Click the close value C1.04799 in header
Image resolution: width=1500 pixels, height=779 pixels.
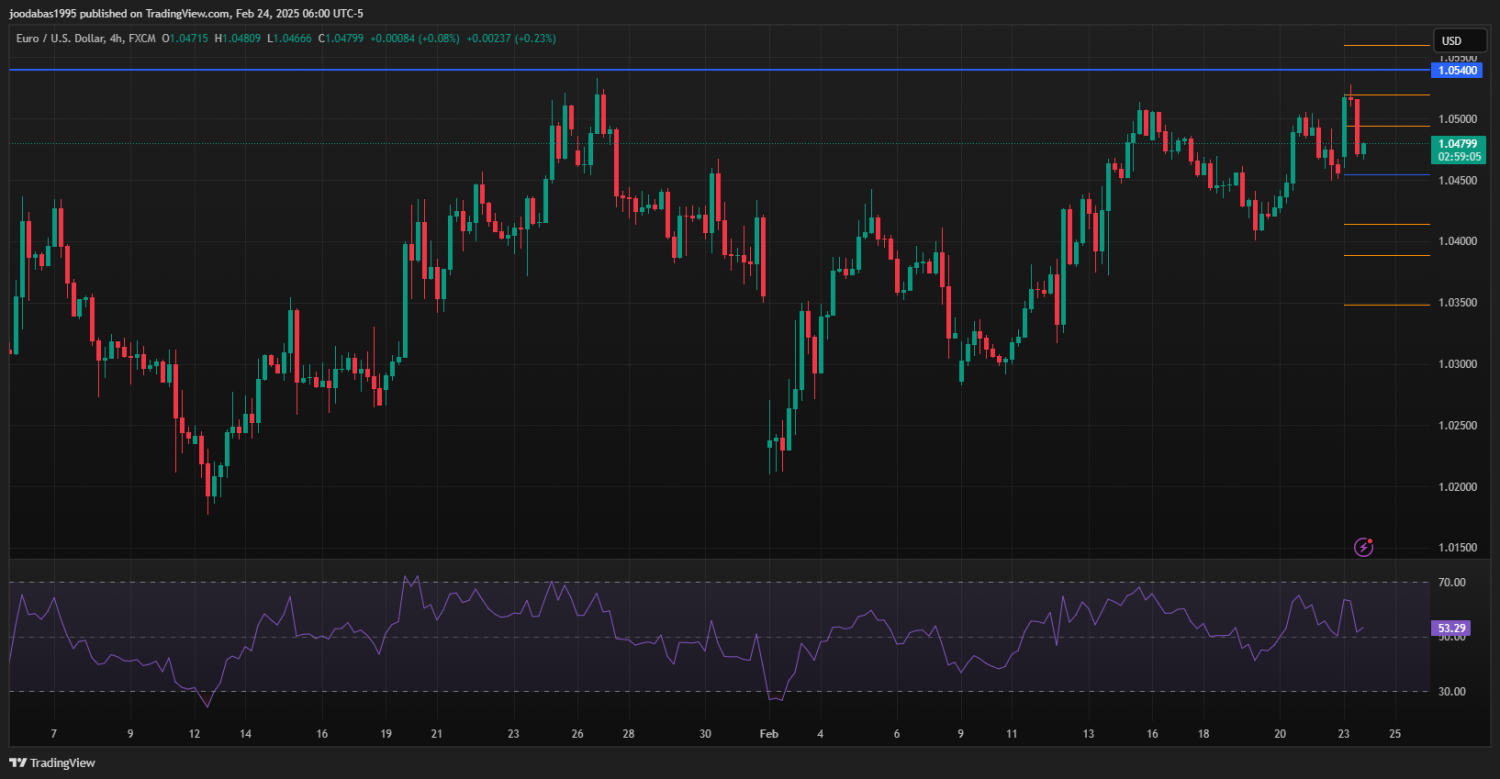tap(341, 38)
